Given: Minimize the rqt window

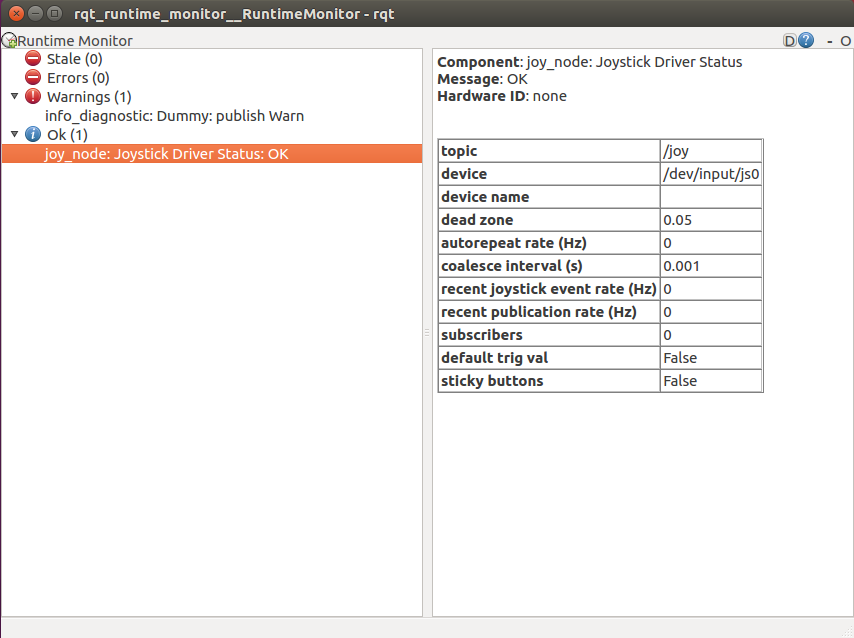Looking at the screenshot, I should pos(36,14).
